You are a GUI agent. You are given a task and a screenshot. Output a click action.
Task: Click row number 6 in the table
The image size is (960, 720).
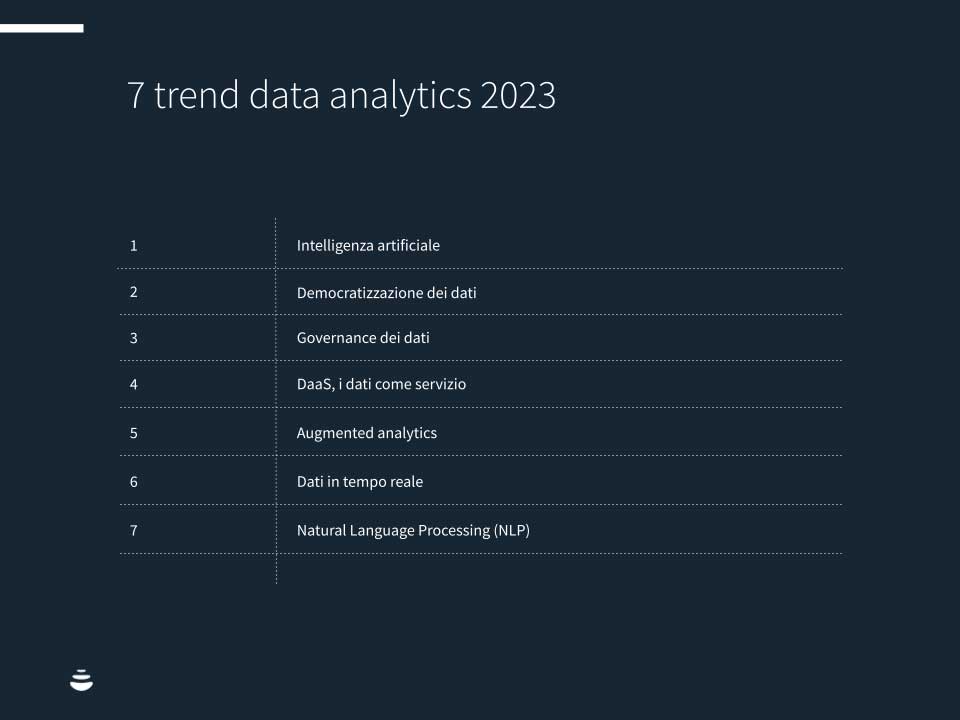coord(133,482)
